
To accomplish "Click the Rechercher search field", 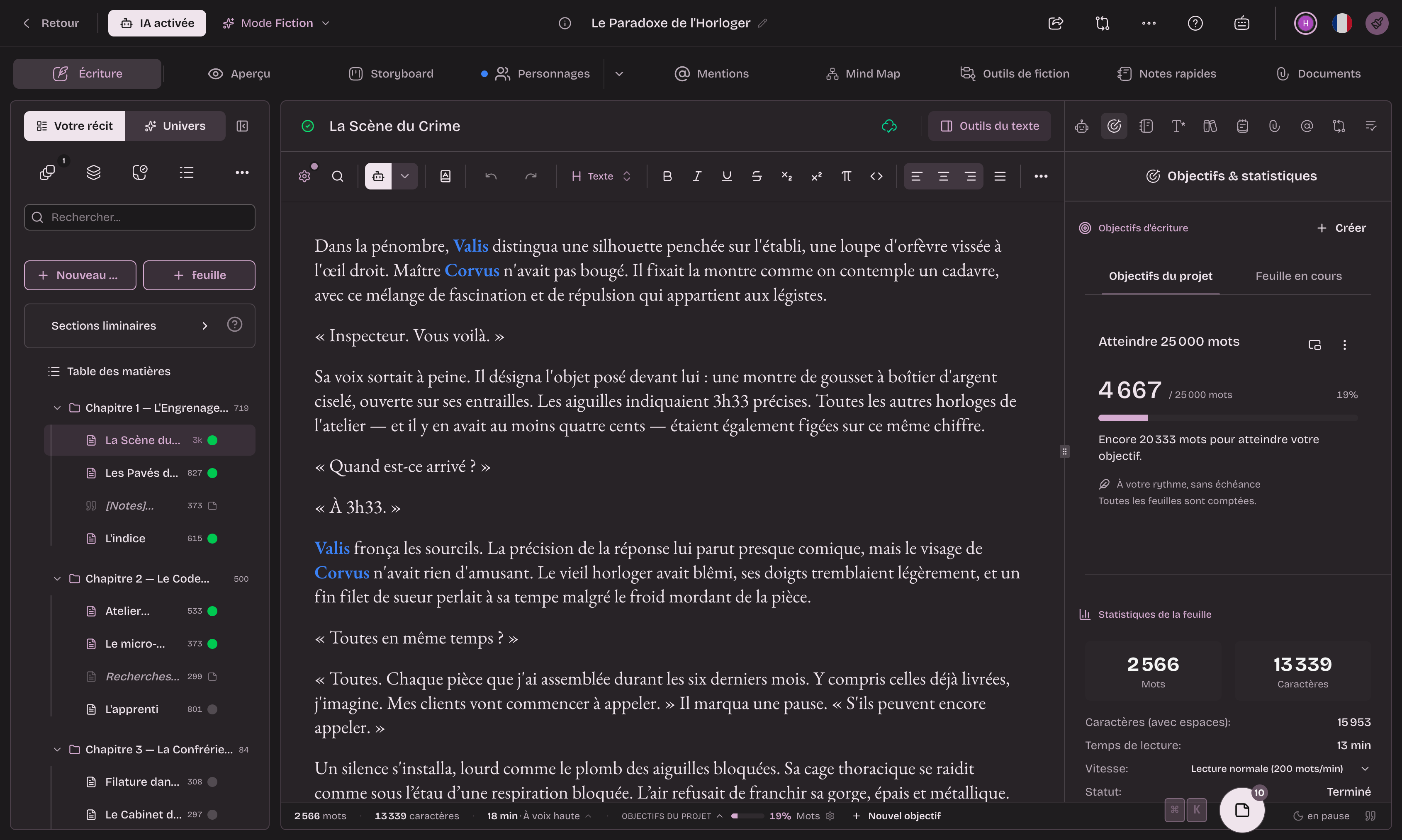I will coord(139,217).
